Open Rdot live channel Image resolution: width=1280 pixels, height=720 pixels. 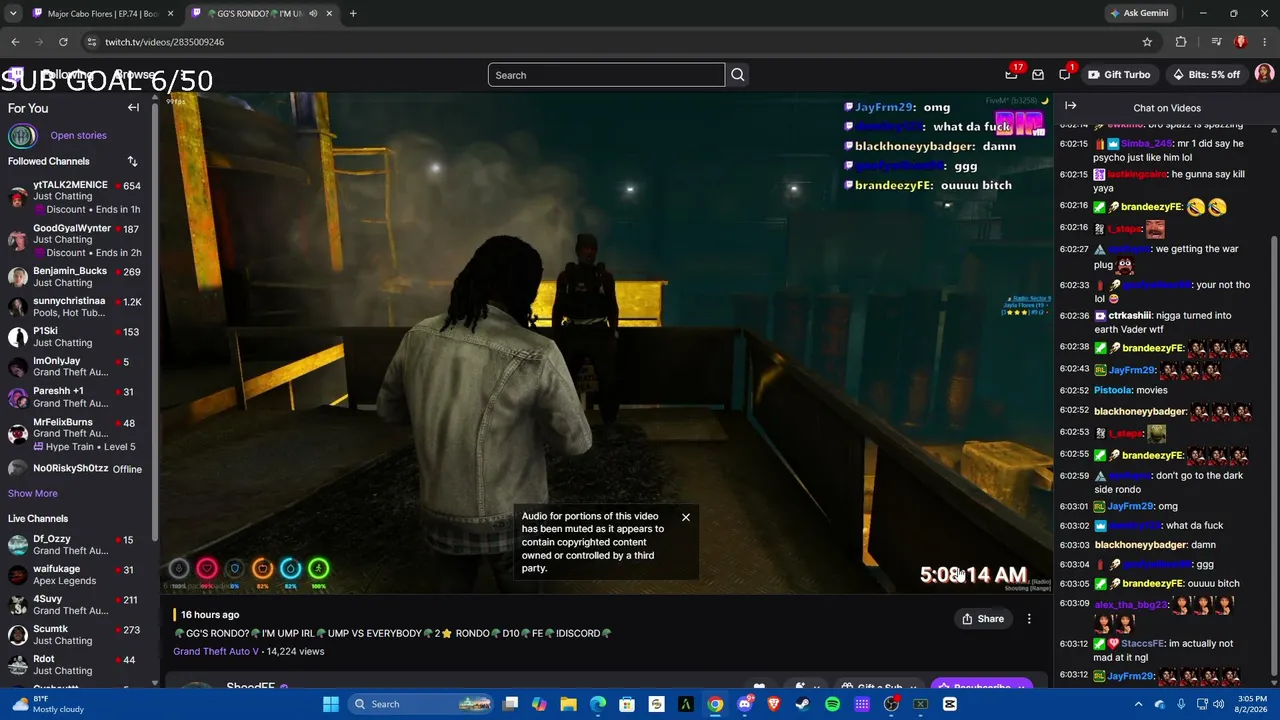pyautogui.click(x=75, y=665)
